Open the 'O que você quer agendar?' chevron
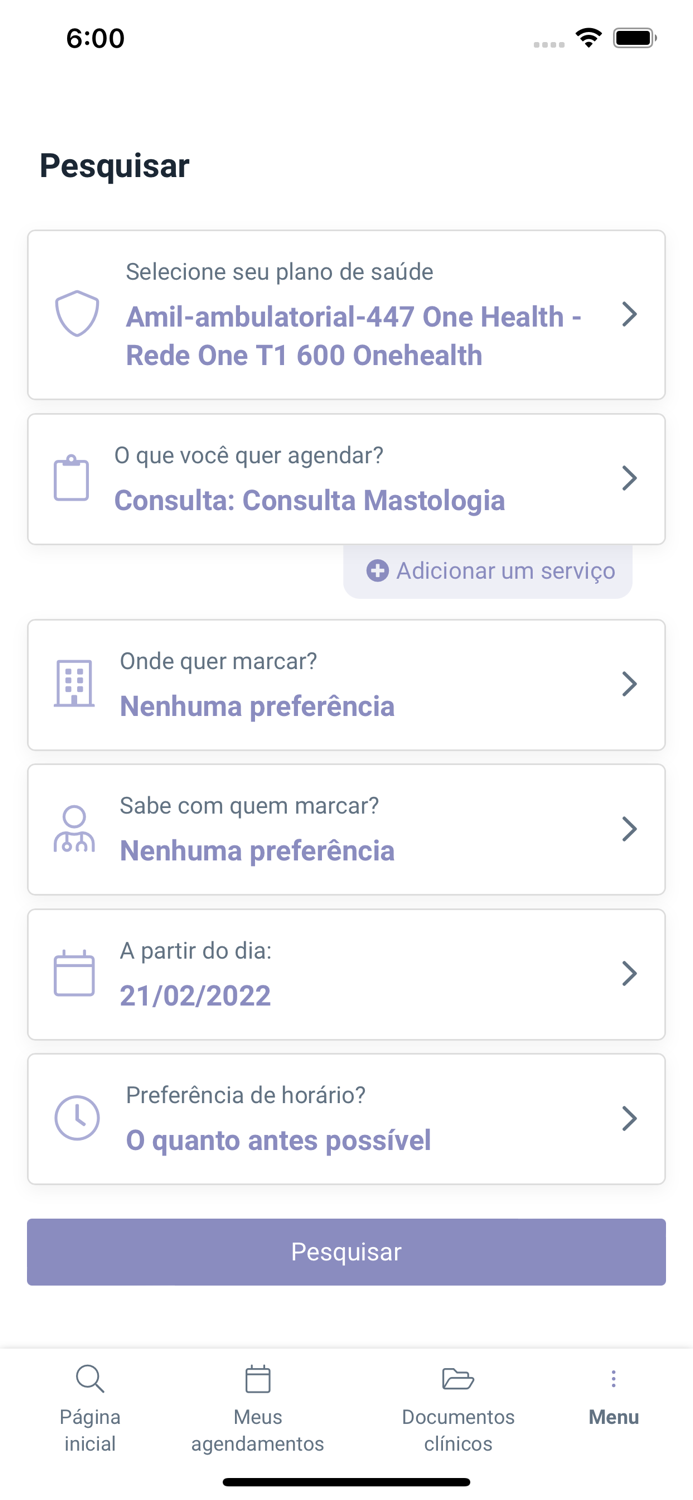Image resolution: width=693 pixels, height=1500 pixels. click(629, 477)
